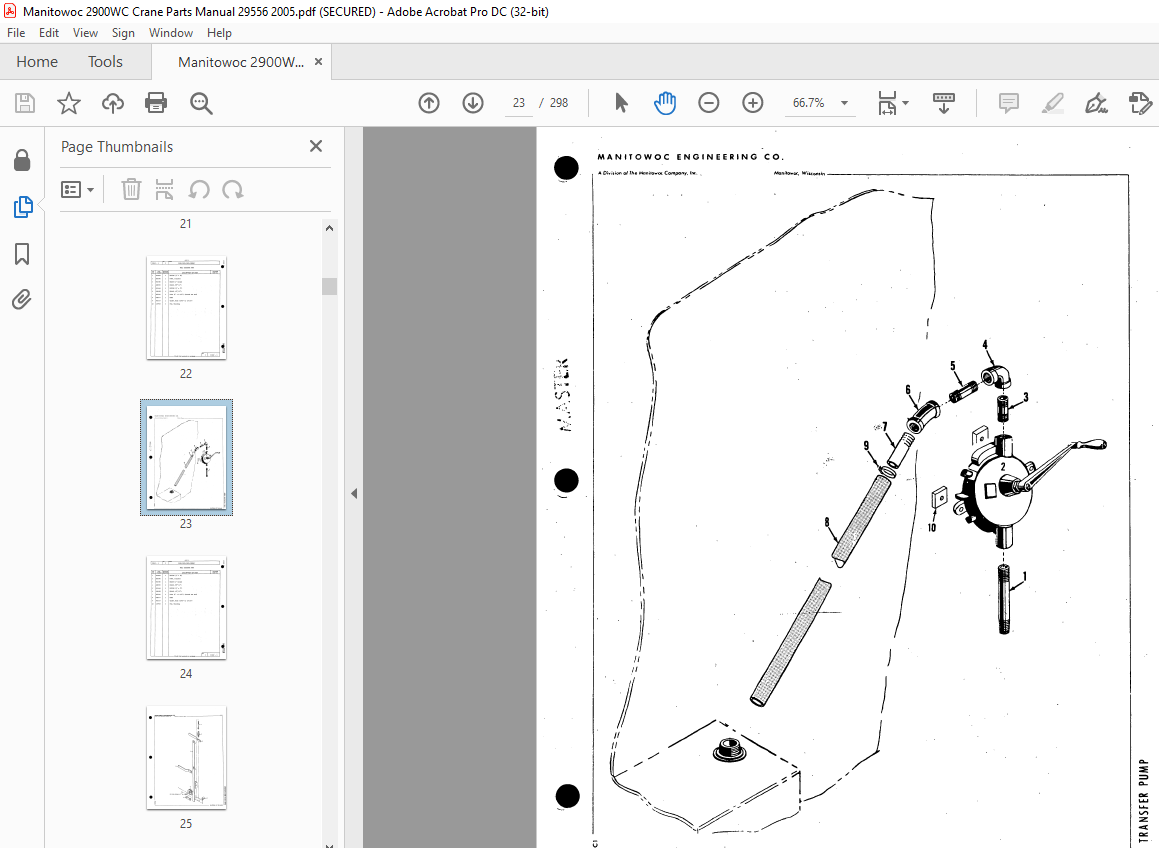This screenshot has height=848, width=1159.
Task: Close the Page Thumbnails panel
Action: coord(316,146)
